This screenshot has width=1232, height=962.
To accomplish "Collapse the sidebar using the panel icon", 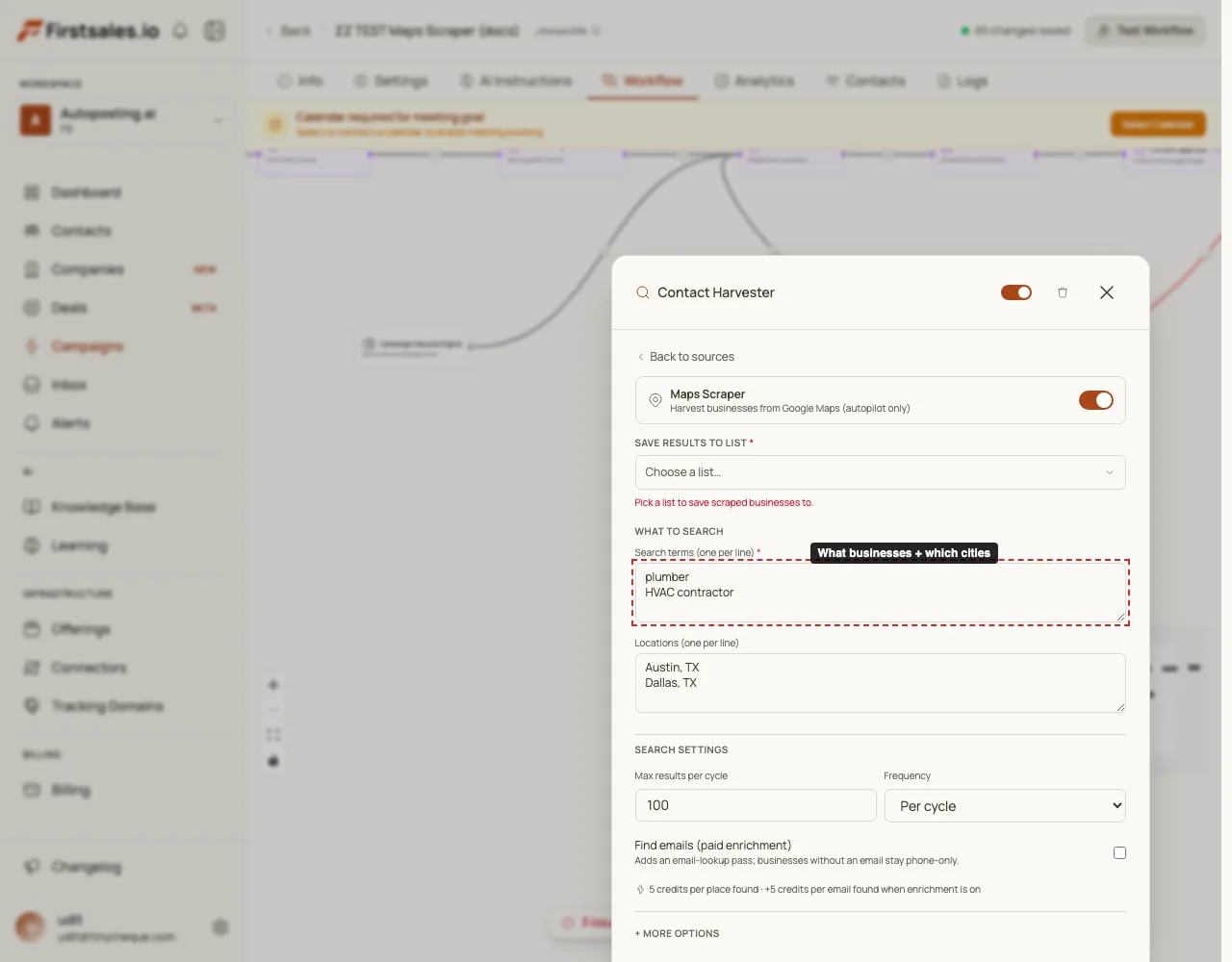I will click(215, 31).
